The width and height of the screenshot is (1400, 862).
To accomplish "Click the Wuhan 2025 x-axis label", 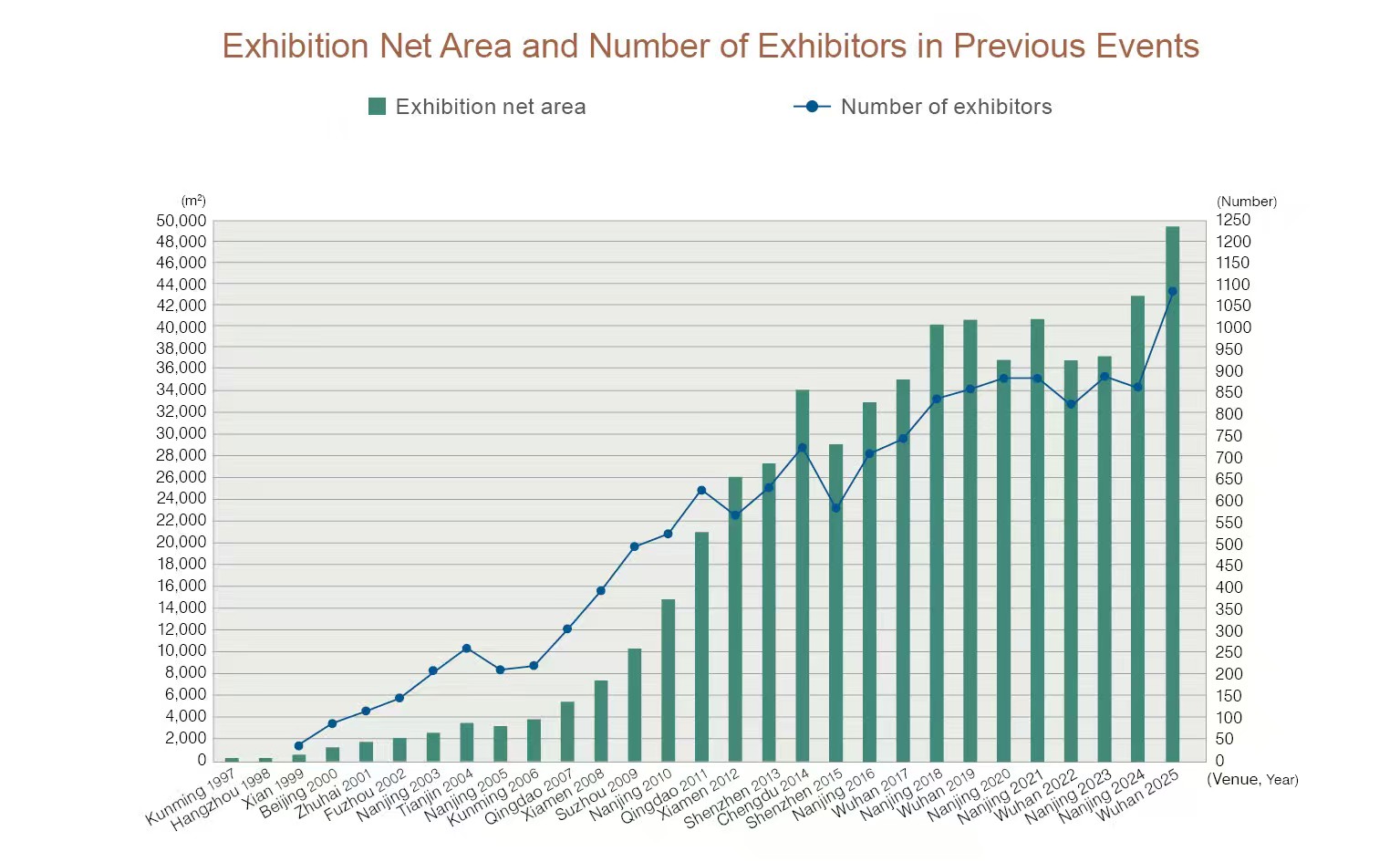I will 1137,795.
